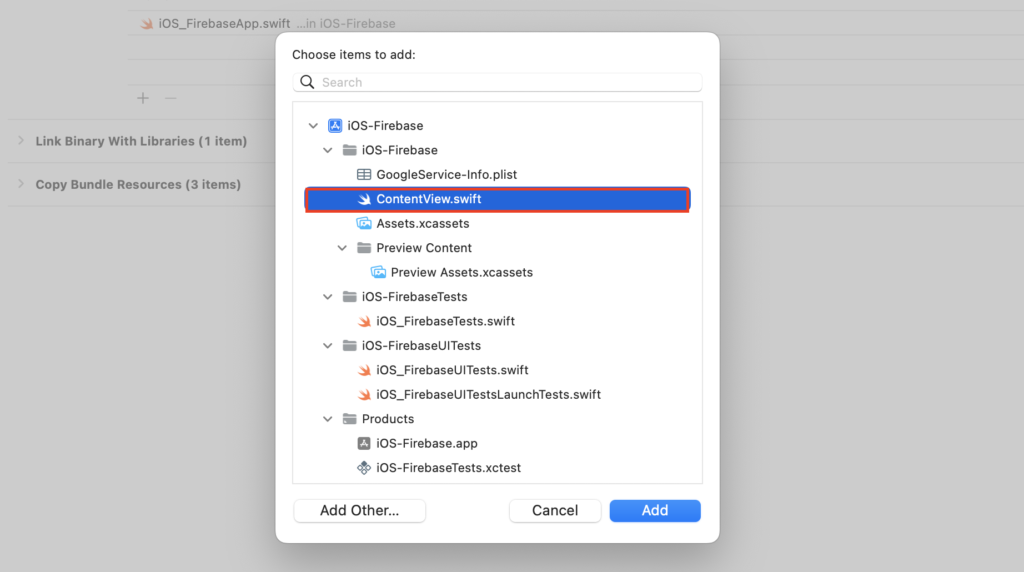Viewport: 1024px width, 572px height.
Task: Select iOS_FirebaseUITestsLaunchTests.swift file
Action: coord(488,395)
